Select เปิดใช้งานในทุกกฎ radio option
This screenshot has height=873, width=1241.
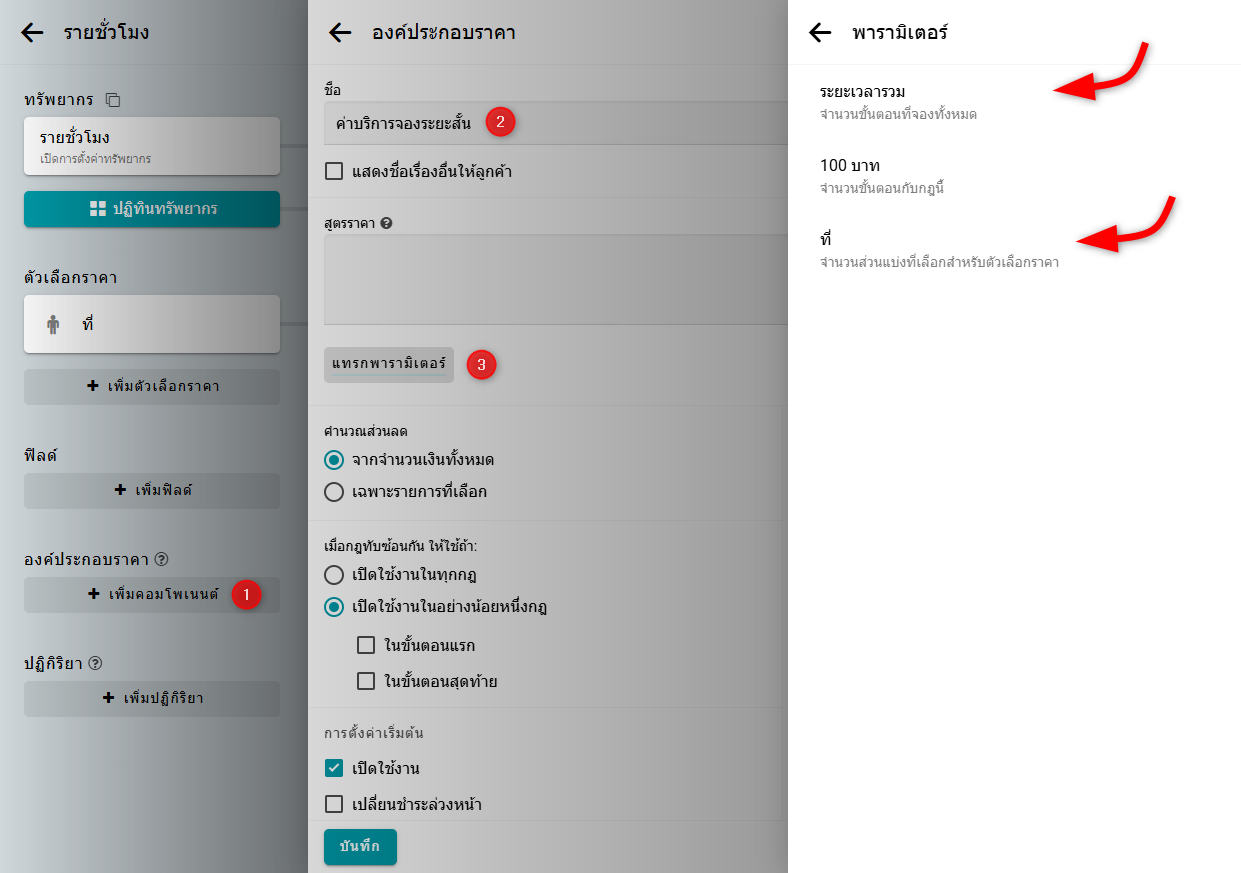pyautogui.click(x=335, y=575)
